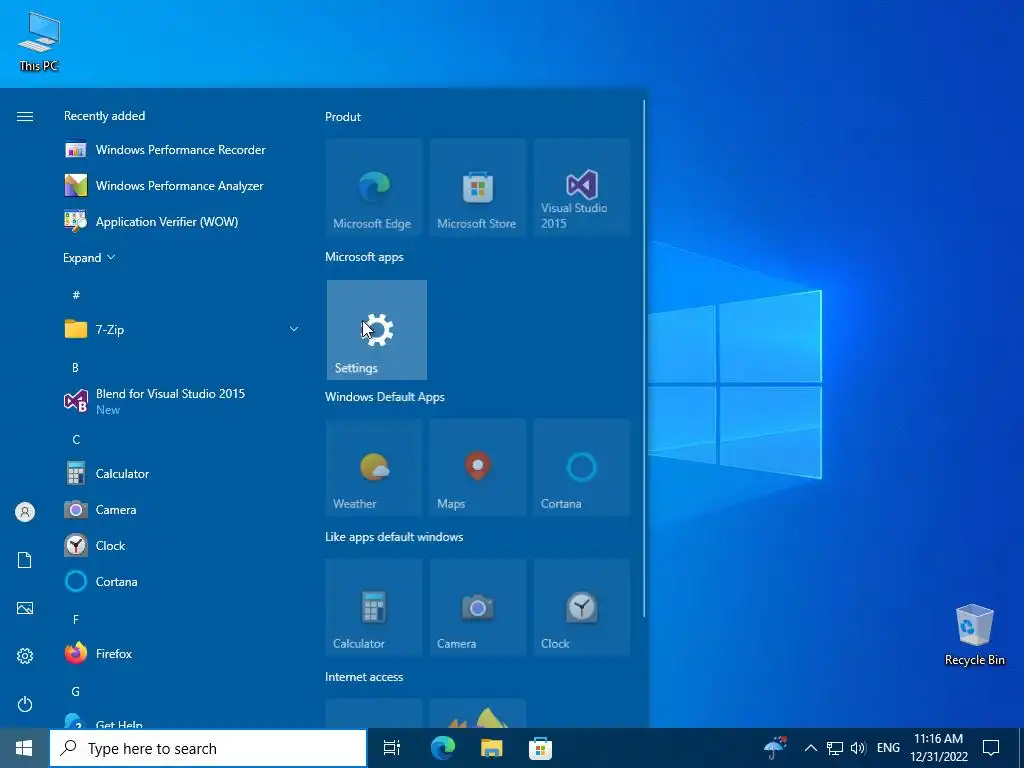
Task: Open Blend for Visual Studio 2015
Action: (180, 401)
